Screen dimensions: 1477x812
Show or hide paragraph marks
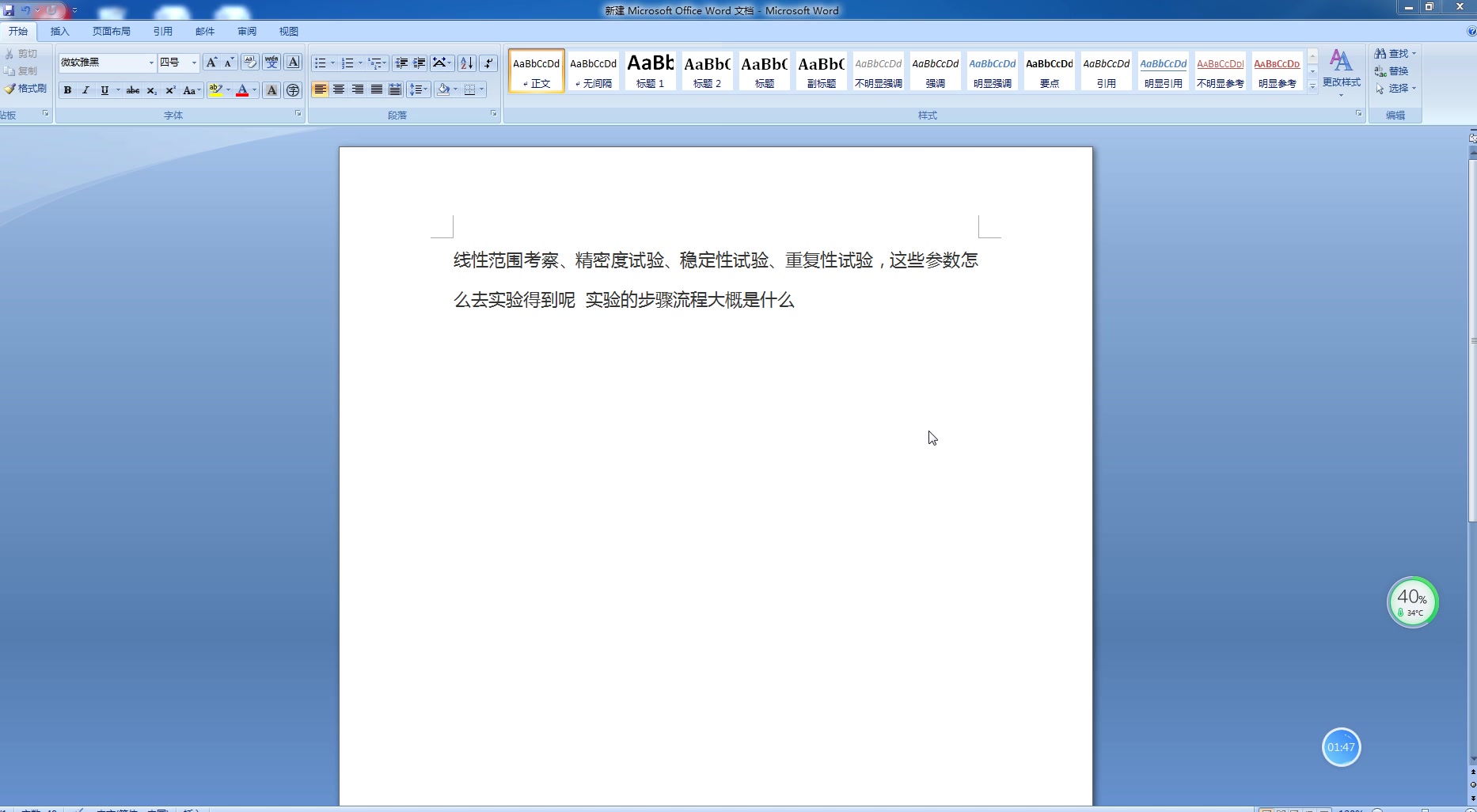tap(488, 63)
